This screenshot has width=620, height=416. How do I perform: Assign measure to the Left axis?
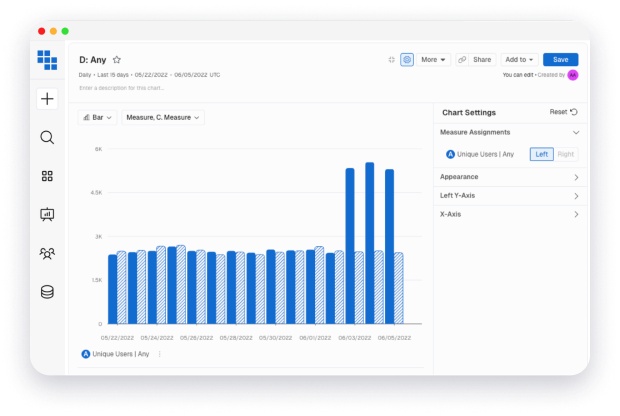tap(541, 154)
